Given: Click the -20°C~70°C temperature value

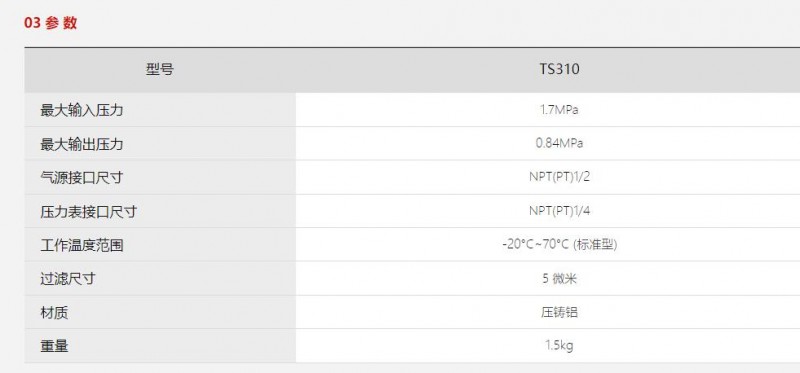Looking at the screenshot, I should coord(535,245).
